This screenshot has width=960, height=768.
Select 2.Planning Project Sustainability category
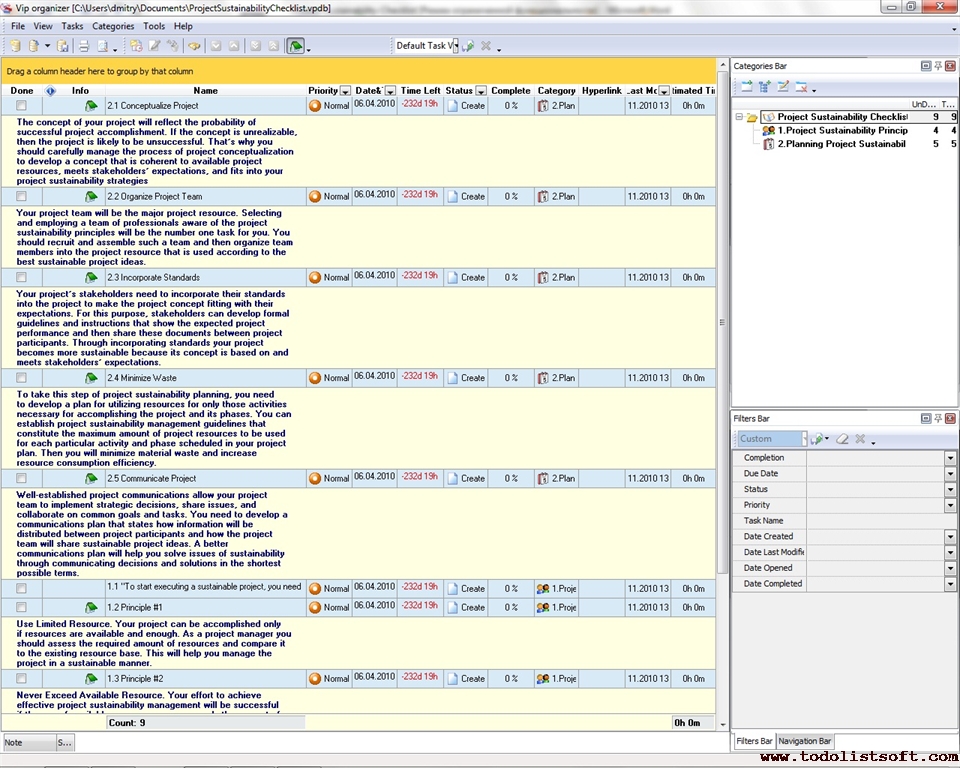840,144
